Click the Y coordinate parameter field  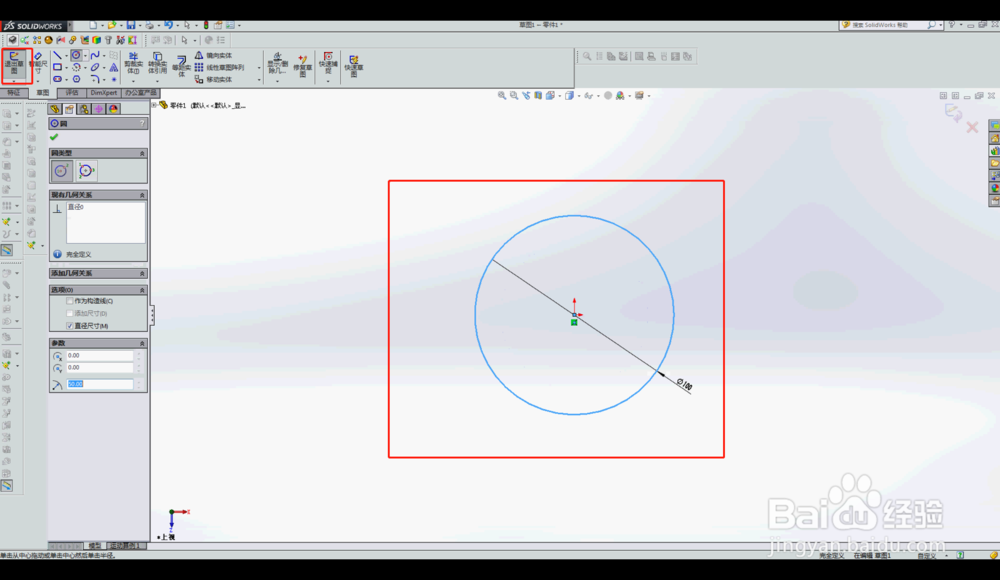tap(100, 368)
